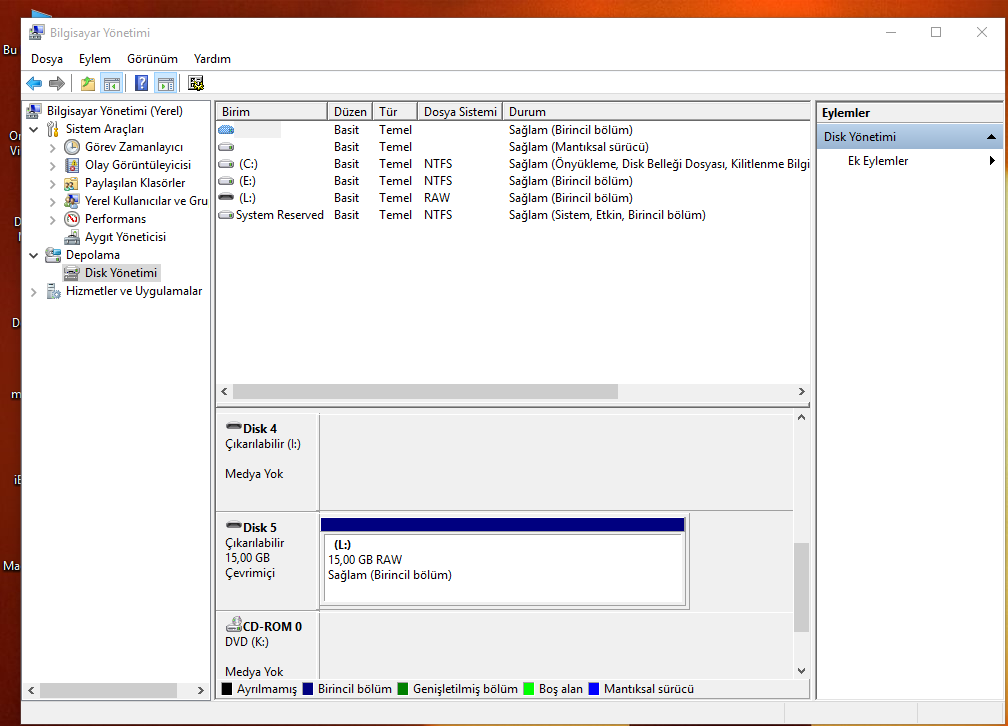Click the (L:) volume drive icon
The image size is (1008, 726).
coord(226,197)
